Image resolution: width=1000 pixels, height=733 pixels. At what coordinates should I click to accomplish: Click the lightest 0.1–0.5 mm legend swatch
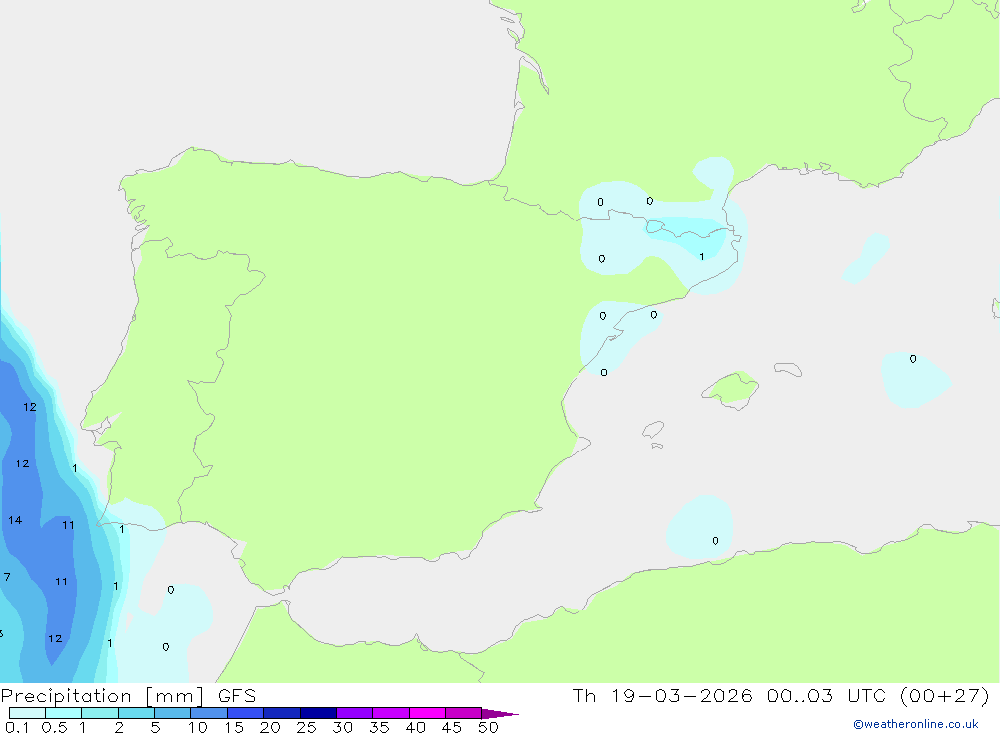coord(27,713)
